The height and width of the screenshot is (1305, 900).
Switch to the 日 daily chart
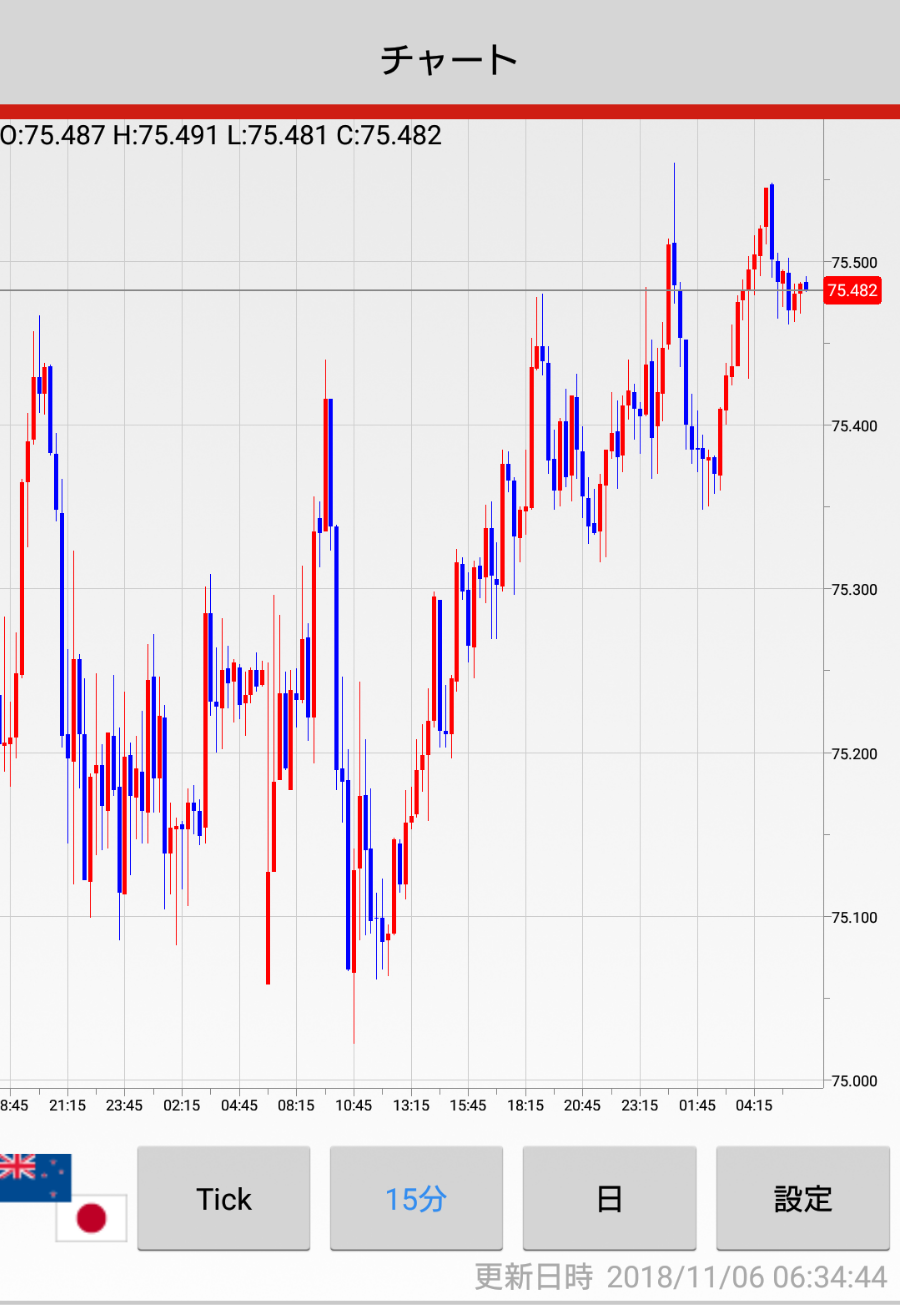[x=609, y=1198]
